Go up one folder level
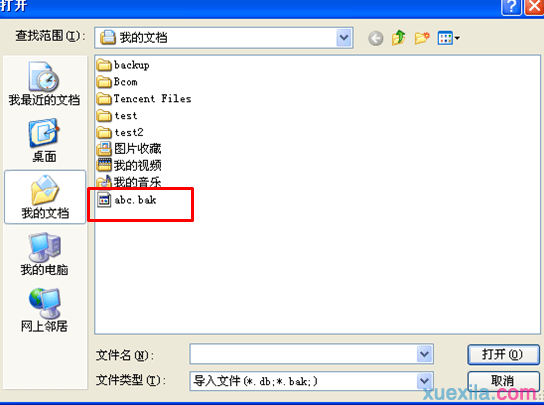 pyautogui.click(x=399, y=37)
